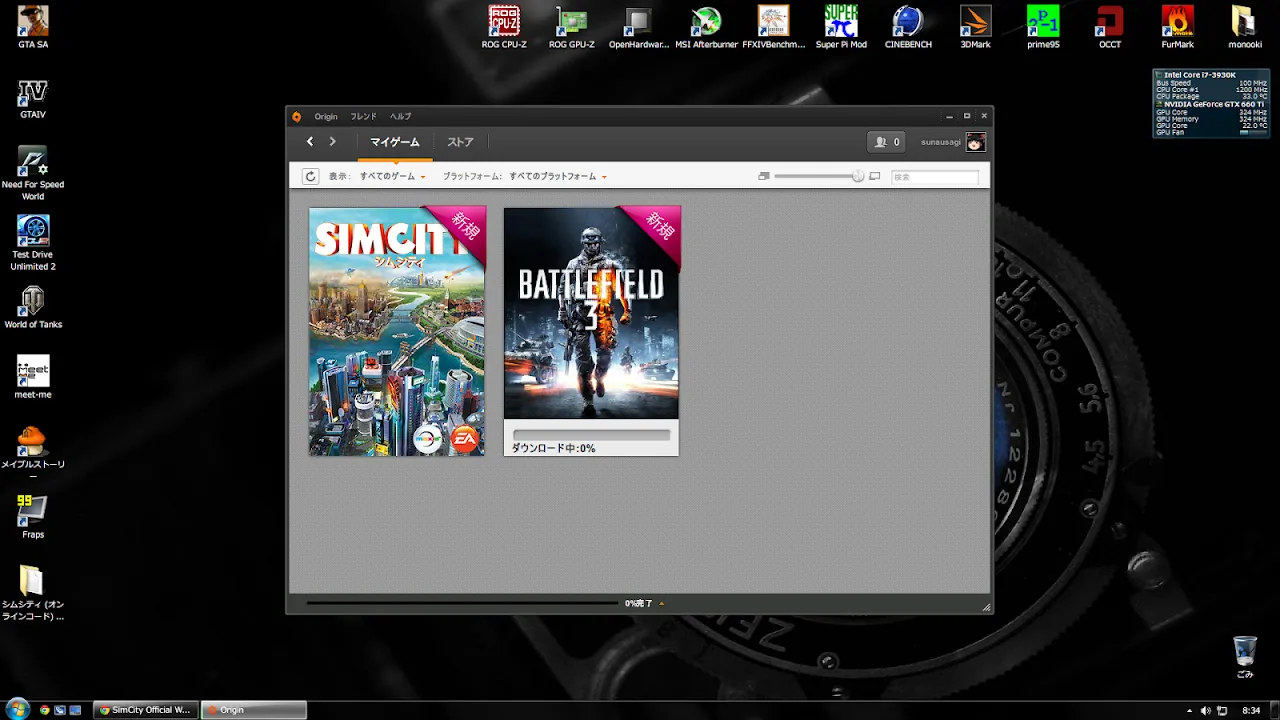Go back with the left arrow

[x=310, y=142]
